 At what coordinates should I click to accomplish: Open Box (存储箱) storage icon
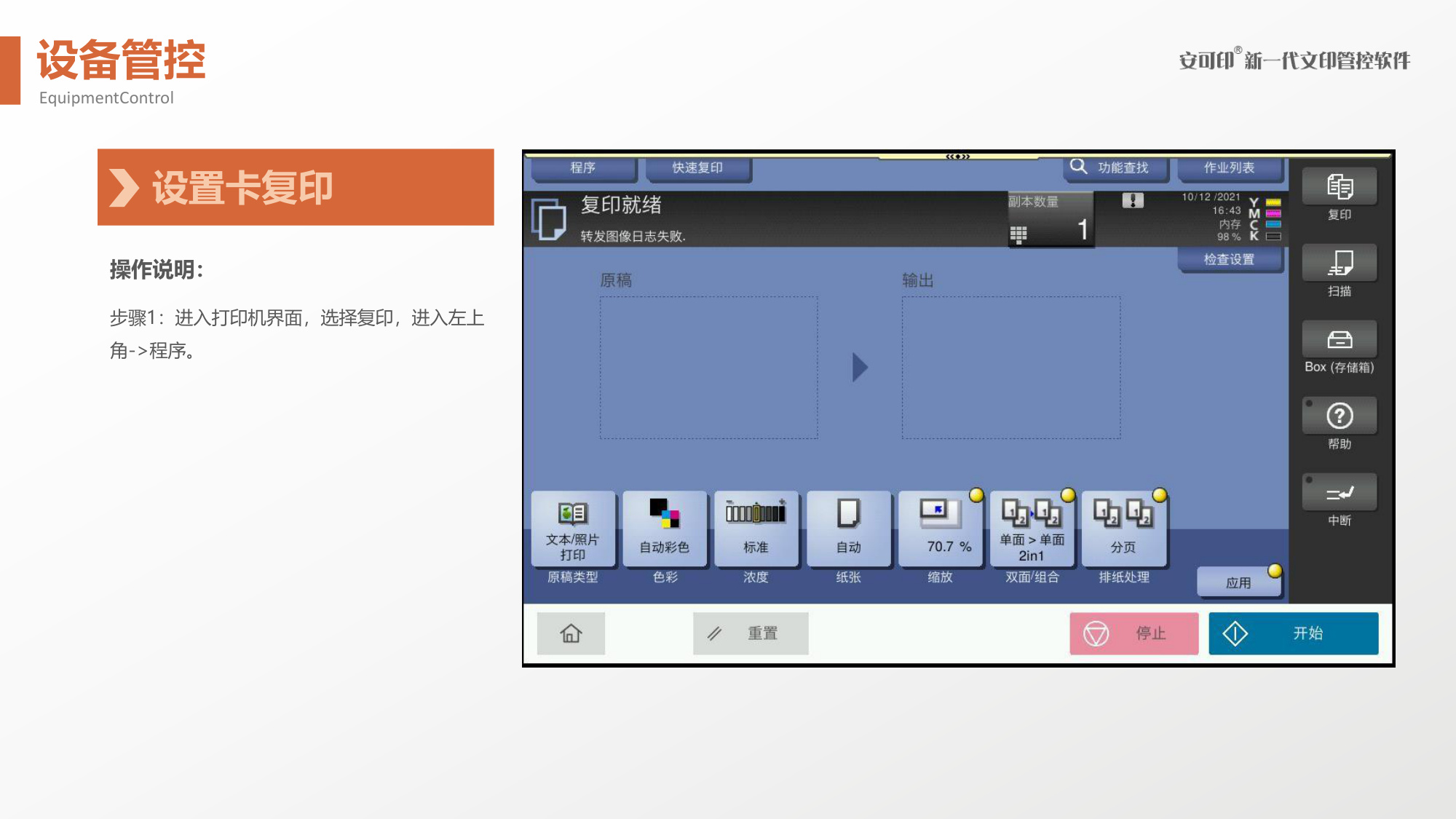[1339, 339]
